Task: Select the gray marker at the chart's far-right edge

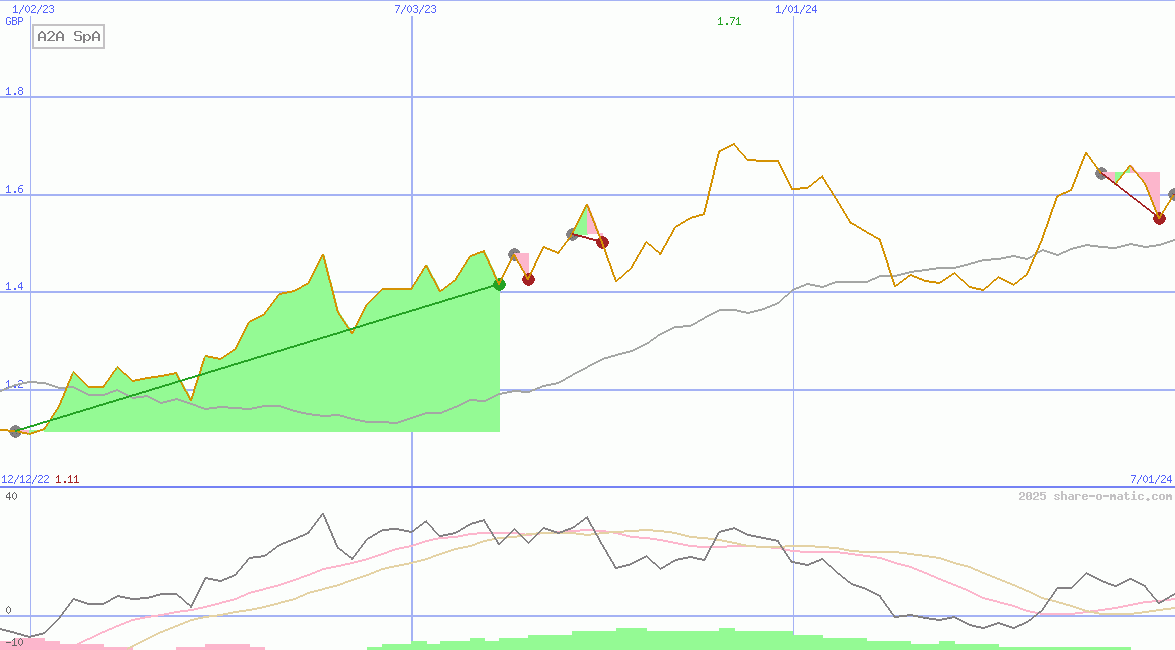Action: pyautogui.click(x=1172, y=195)
